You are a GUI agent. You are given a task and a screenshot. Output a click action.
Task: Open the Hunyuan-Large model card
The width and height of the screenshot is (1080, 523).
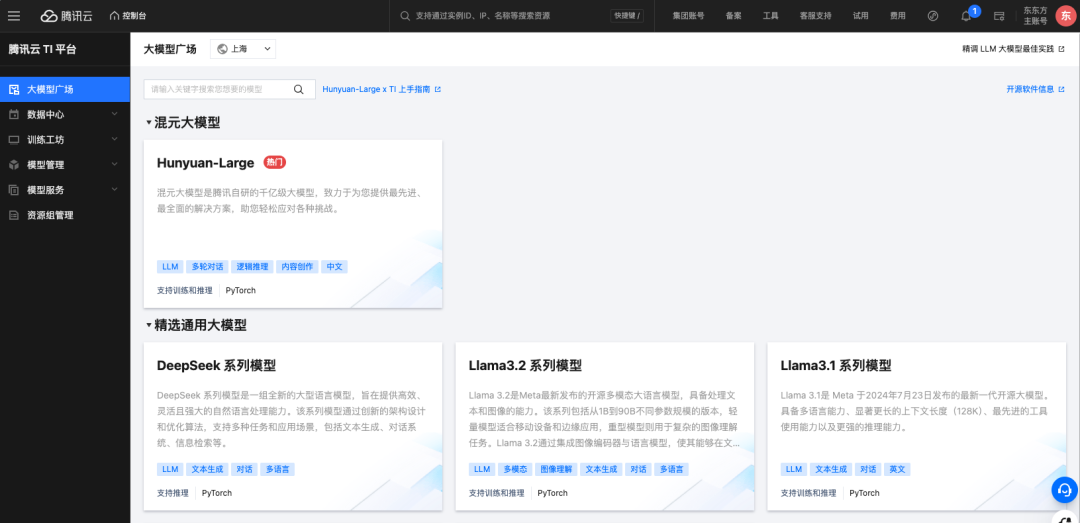click(293, 224)
